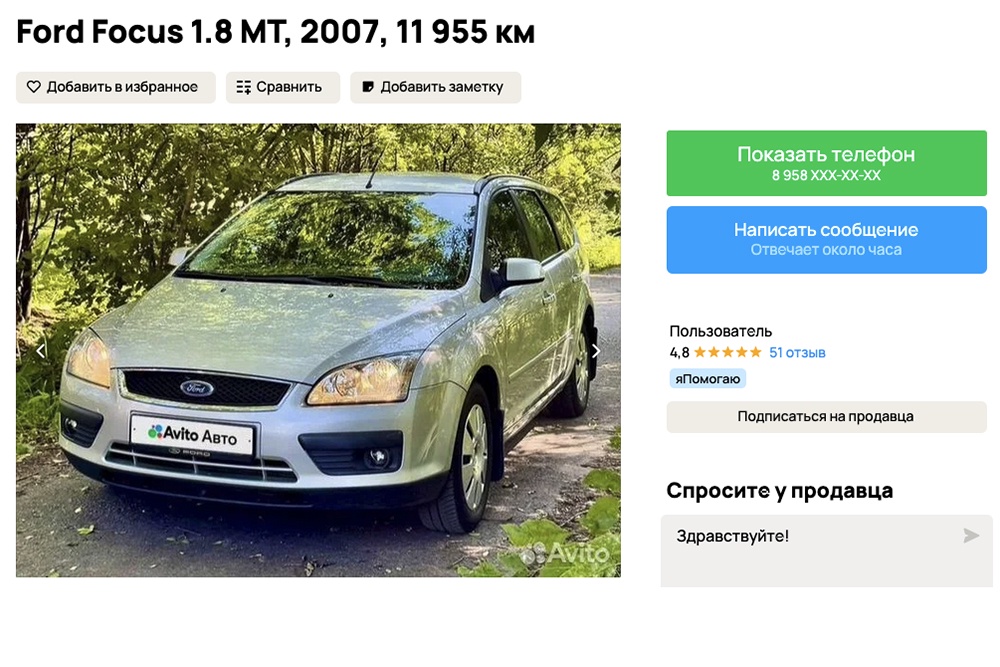Open the 51 отзыв reviews link
Image resolution: width=1000 pixels, height=667 pixels.
797,353
